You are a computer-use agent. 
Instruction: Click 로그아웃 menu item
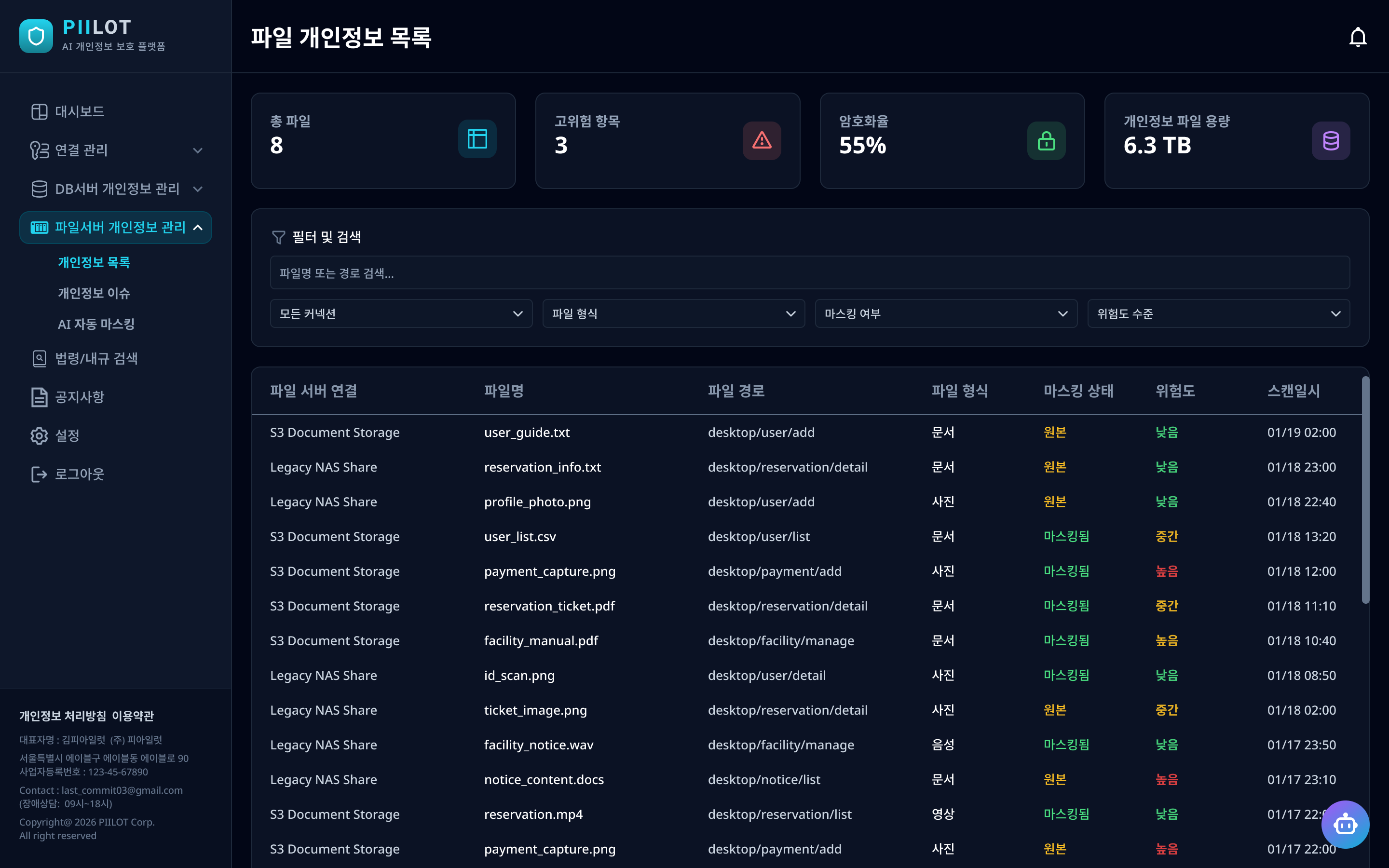tap(115, 474)
